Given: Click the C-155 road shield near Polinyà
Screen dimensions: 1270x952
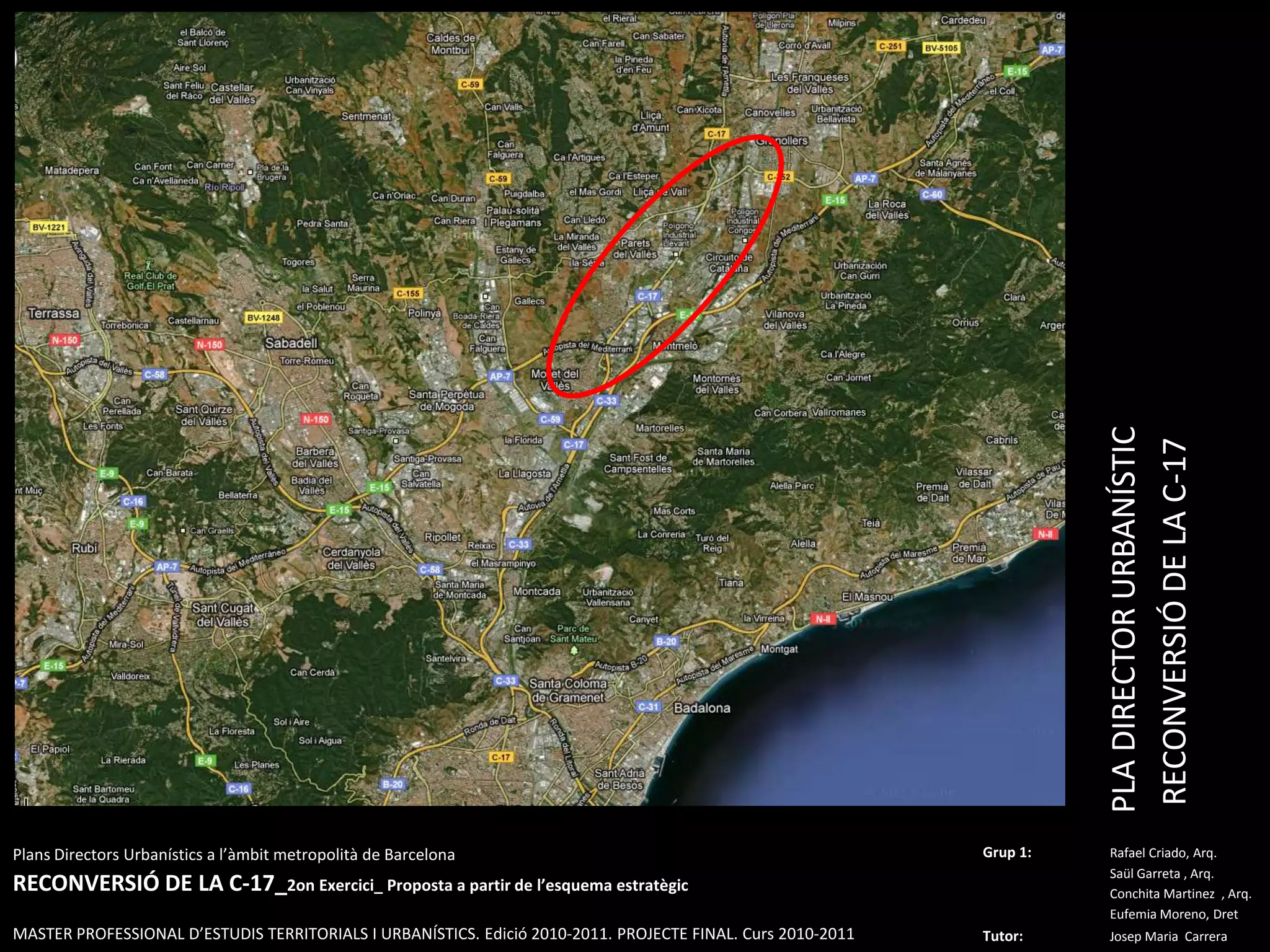Looking at the screenshot, I should pos(408,293).
